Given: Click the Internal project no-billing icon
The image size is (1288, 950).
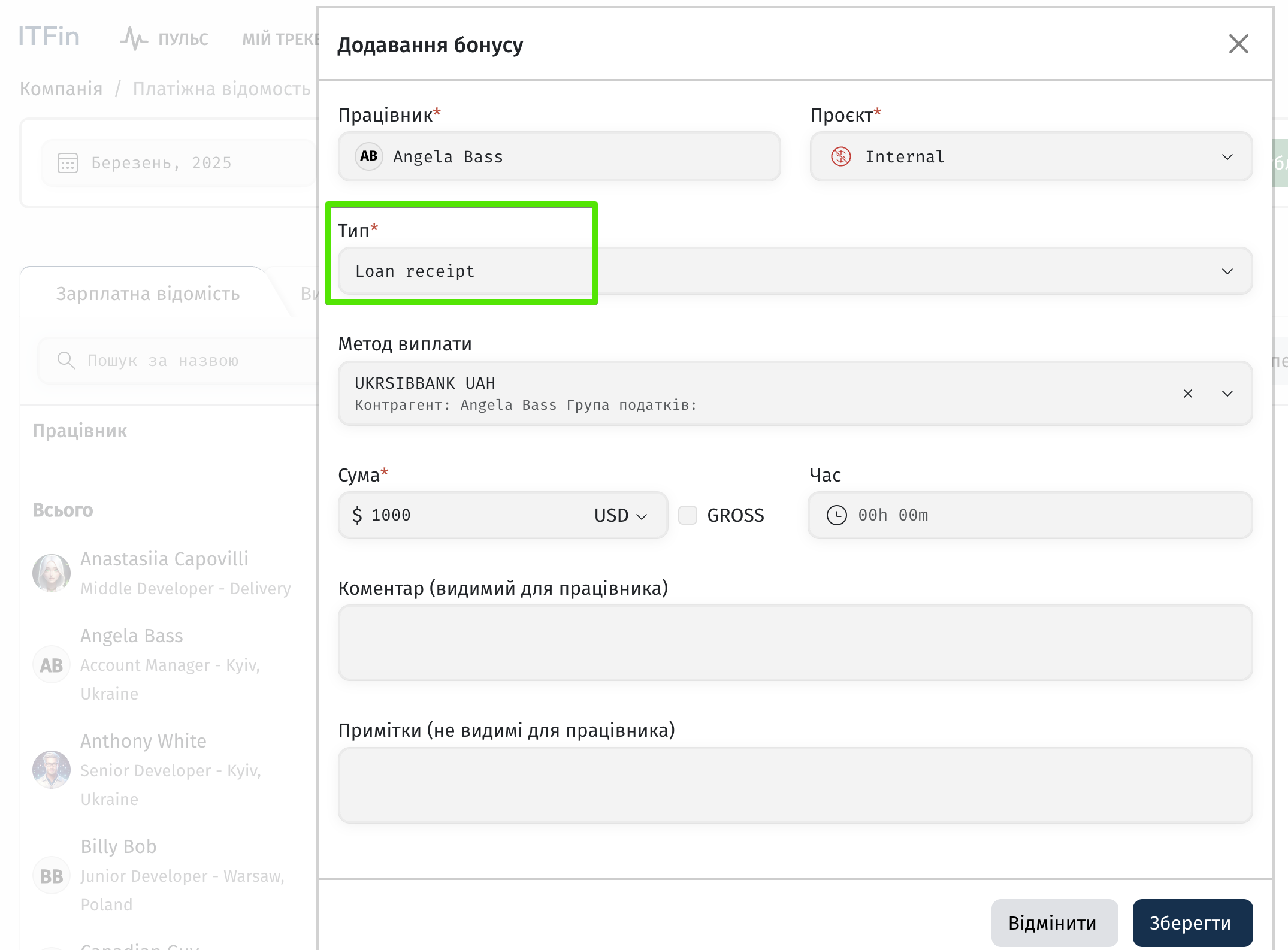Looking at the screenshot, I should (841, 156).
